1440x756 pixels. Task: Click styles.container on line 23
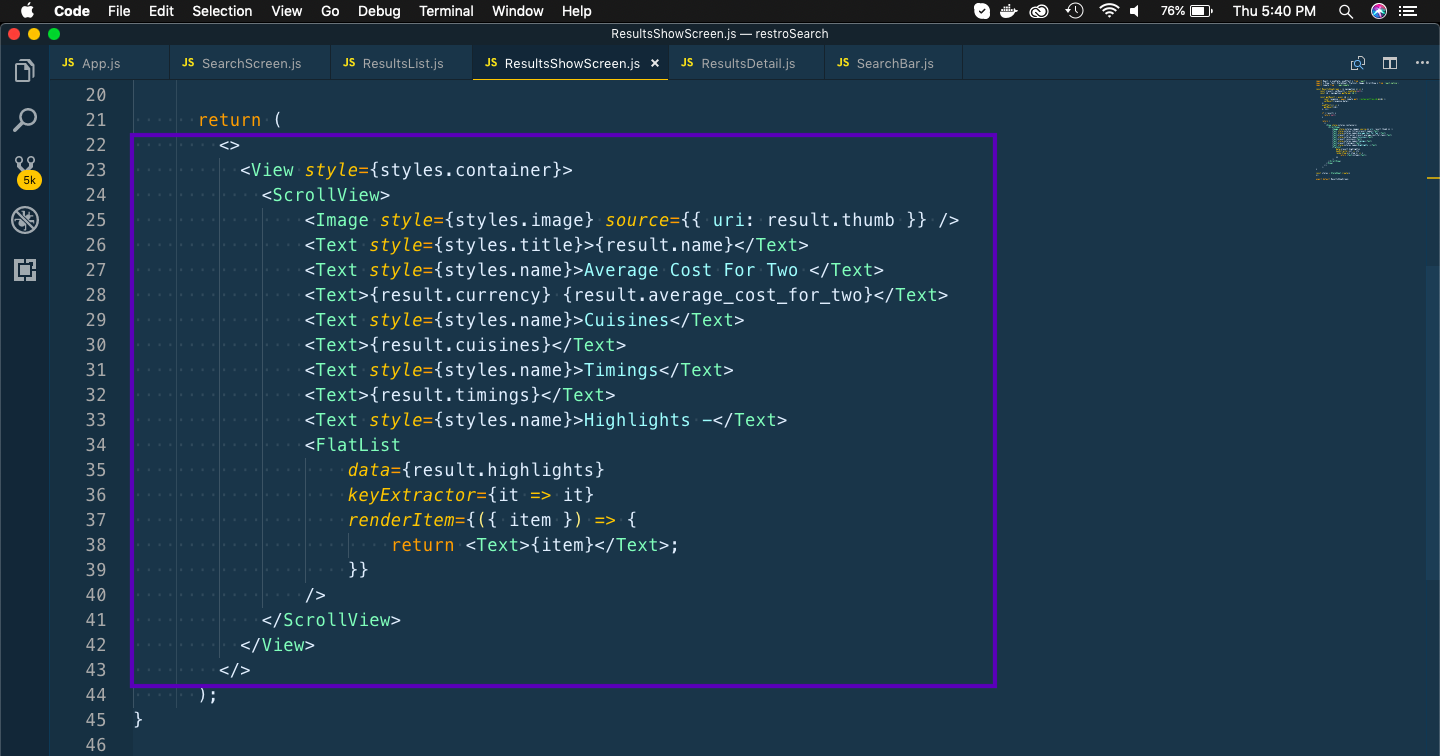[466, 170]
